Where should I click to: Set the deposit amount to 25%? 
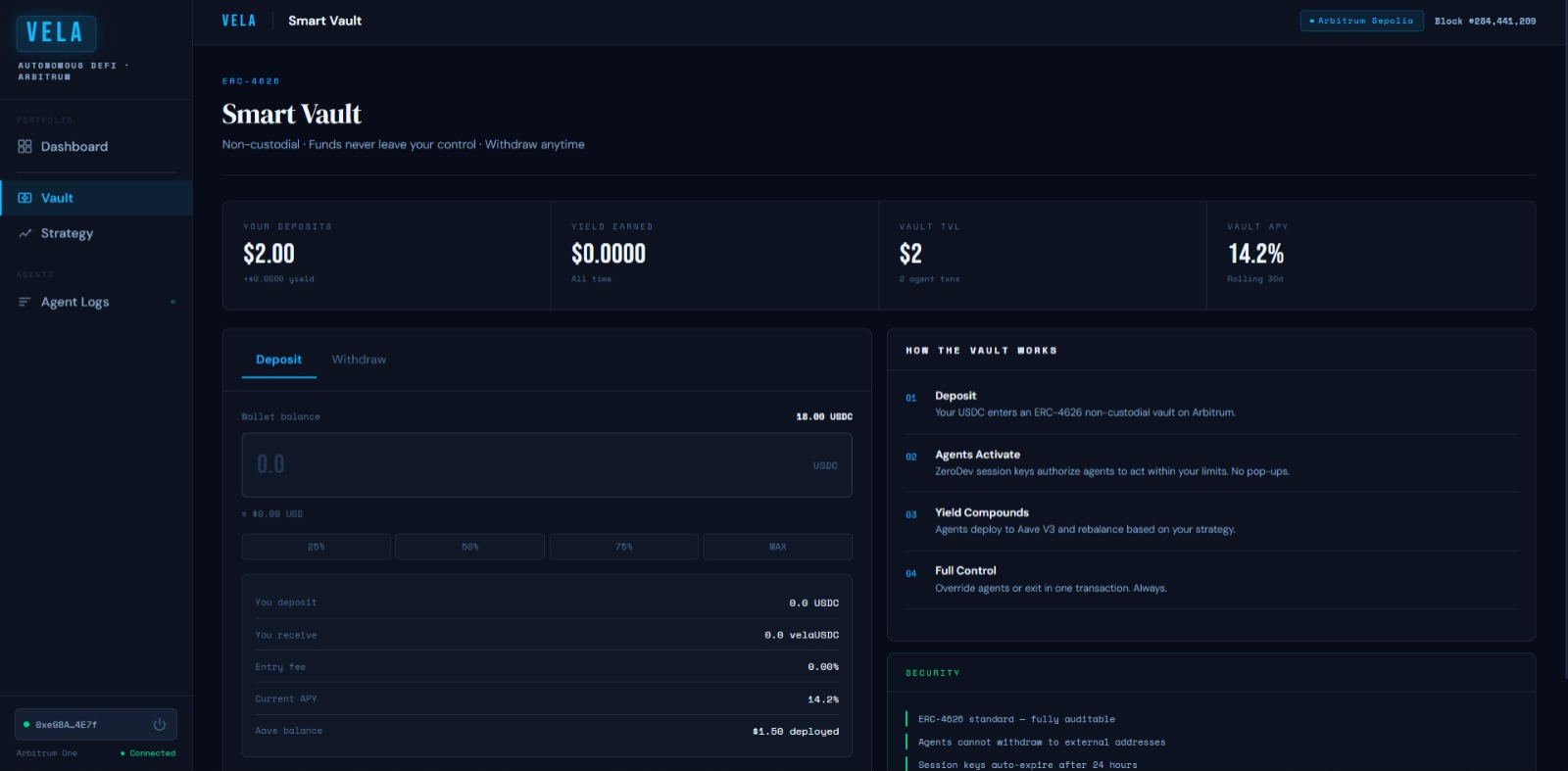pyautogui.click(x=317, y=547)
